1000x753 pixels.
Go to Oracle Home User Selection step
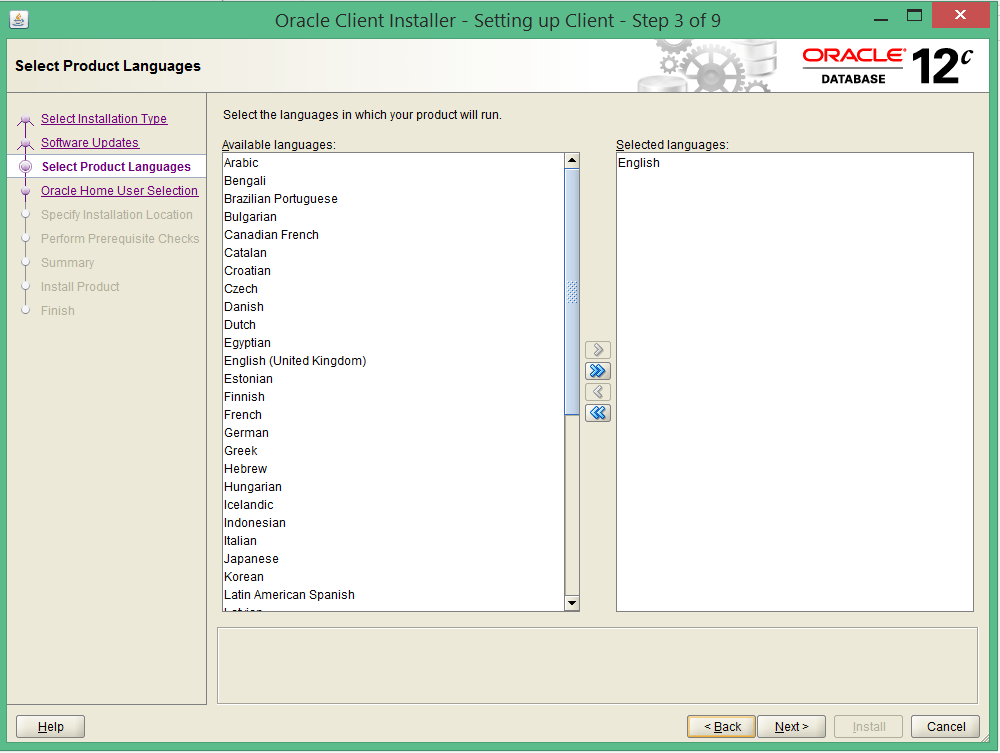coord(119,191)
